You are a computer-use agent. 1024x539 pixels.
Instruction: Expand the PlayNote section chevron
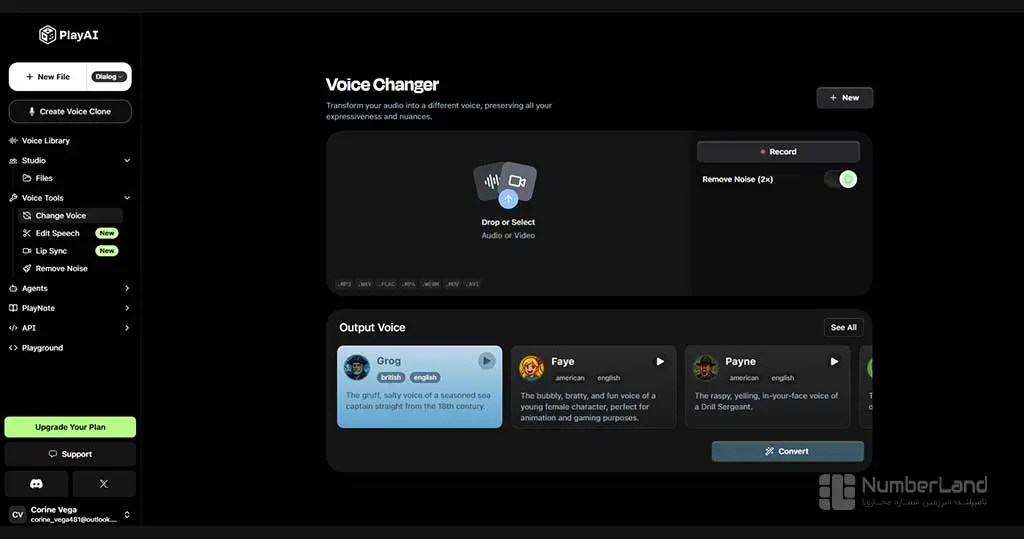(x=127, y=308)
